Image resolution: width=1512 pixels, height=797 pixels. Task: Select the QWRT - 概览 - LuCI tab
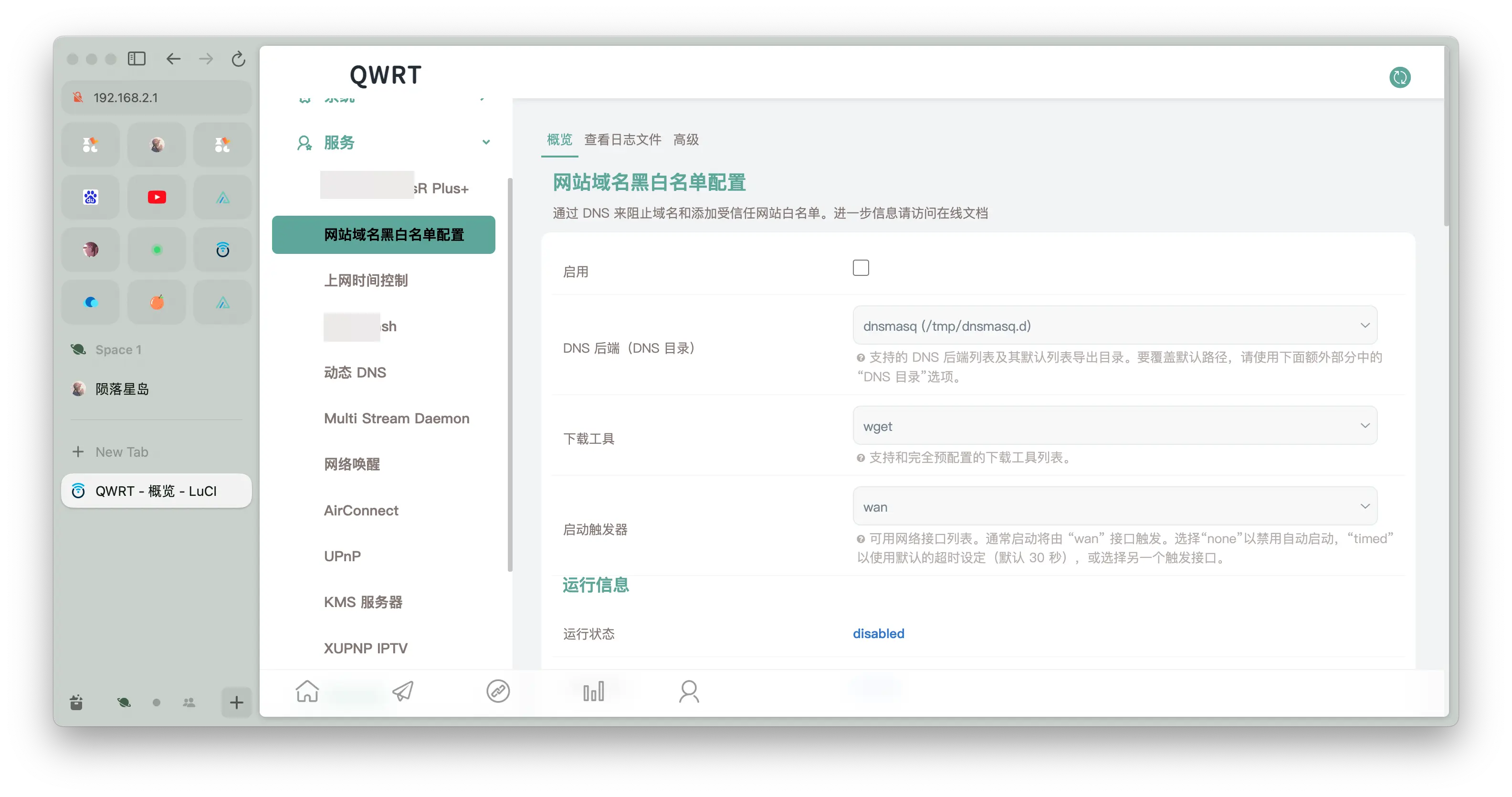pyautogui.click(x=157, y=491)
